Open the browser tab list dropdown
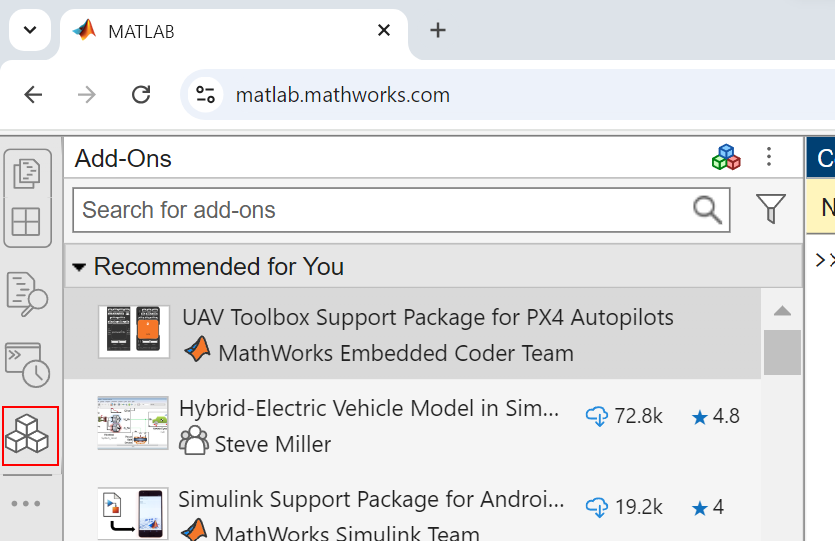Viewport: 835px width, 541px height. (x=29, y=30)
